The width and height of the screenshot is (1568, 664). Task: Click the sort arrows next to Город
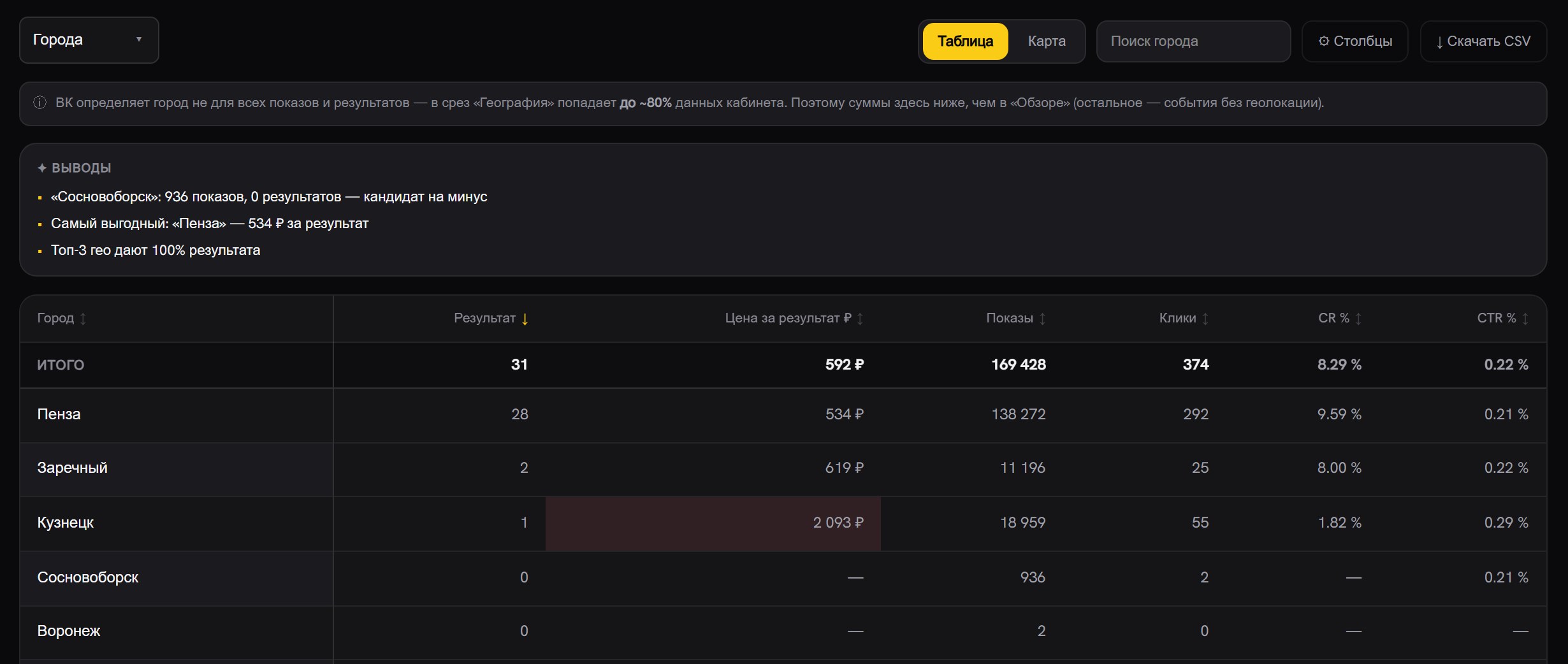83,319
